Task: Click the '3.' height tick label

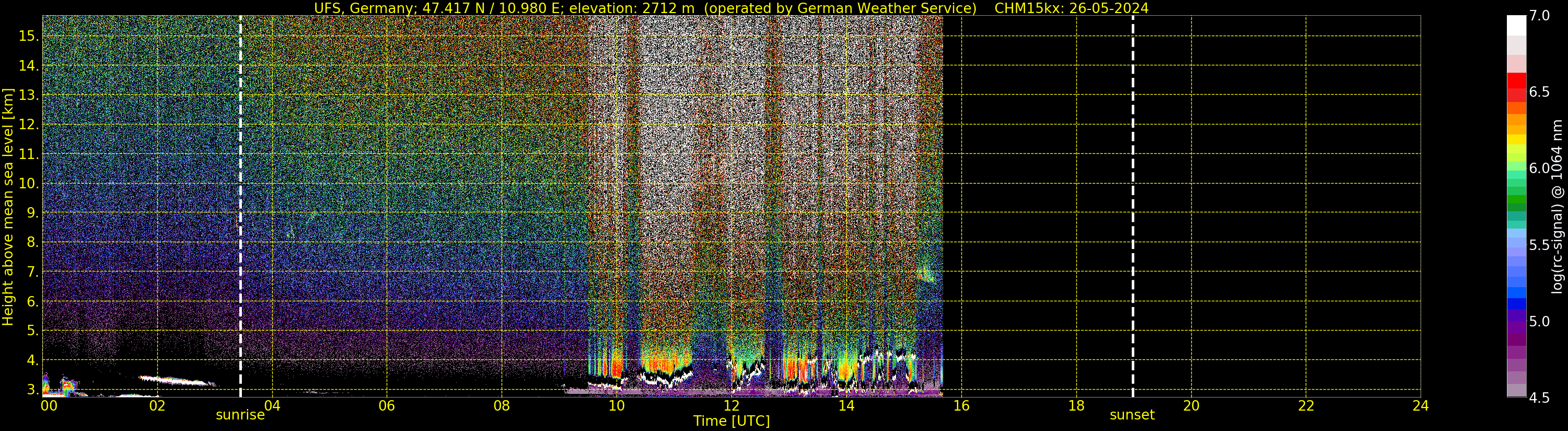Action: [33, 390]
